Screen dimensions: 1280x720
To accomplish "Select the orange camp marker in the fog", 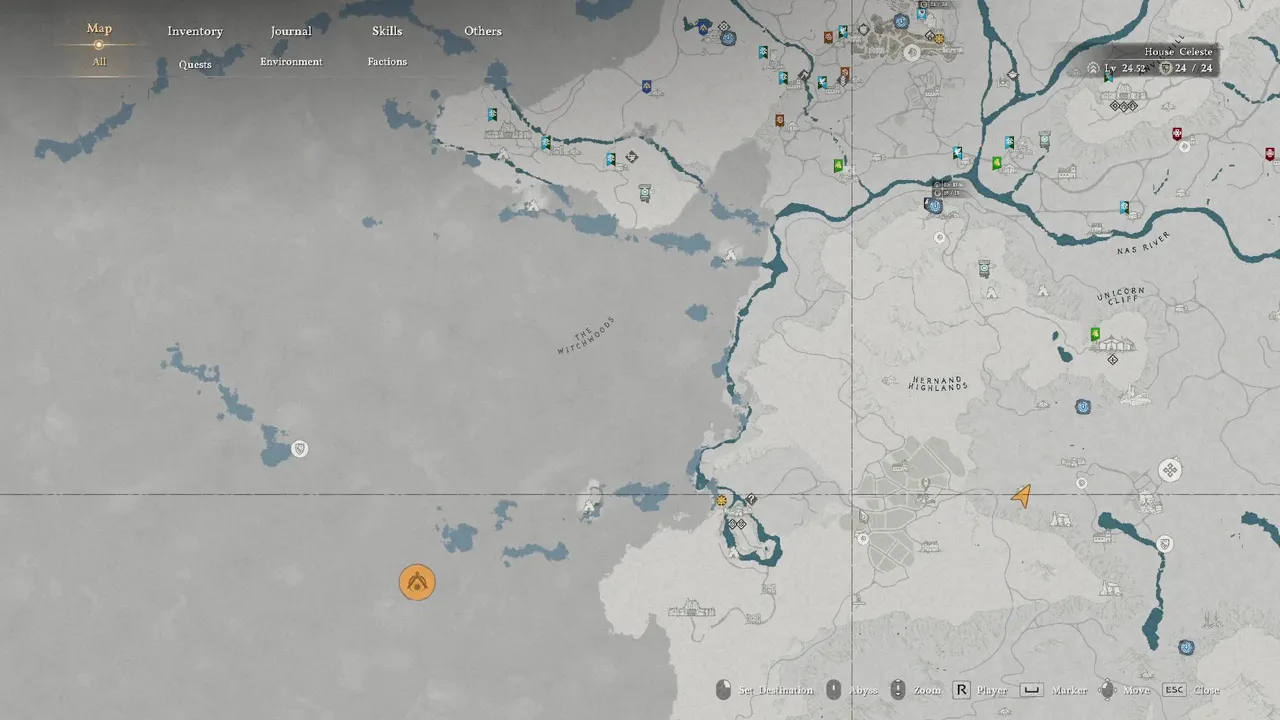I will click(x=417, y=582).
